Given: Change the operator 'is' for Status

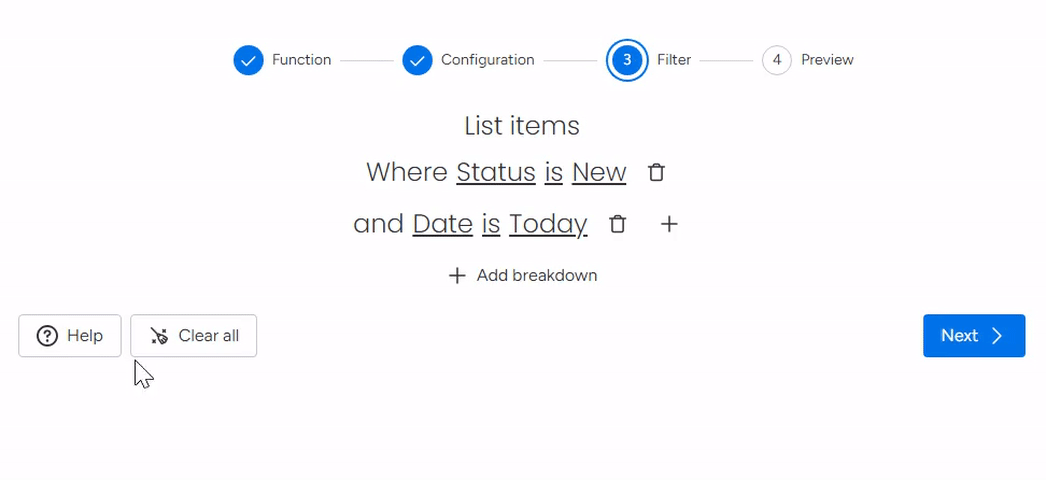Looking at the screenshot, I should [554, 173].
